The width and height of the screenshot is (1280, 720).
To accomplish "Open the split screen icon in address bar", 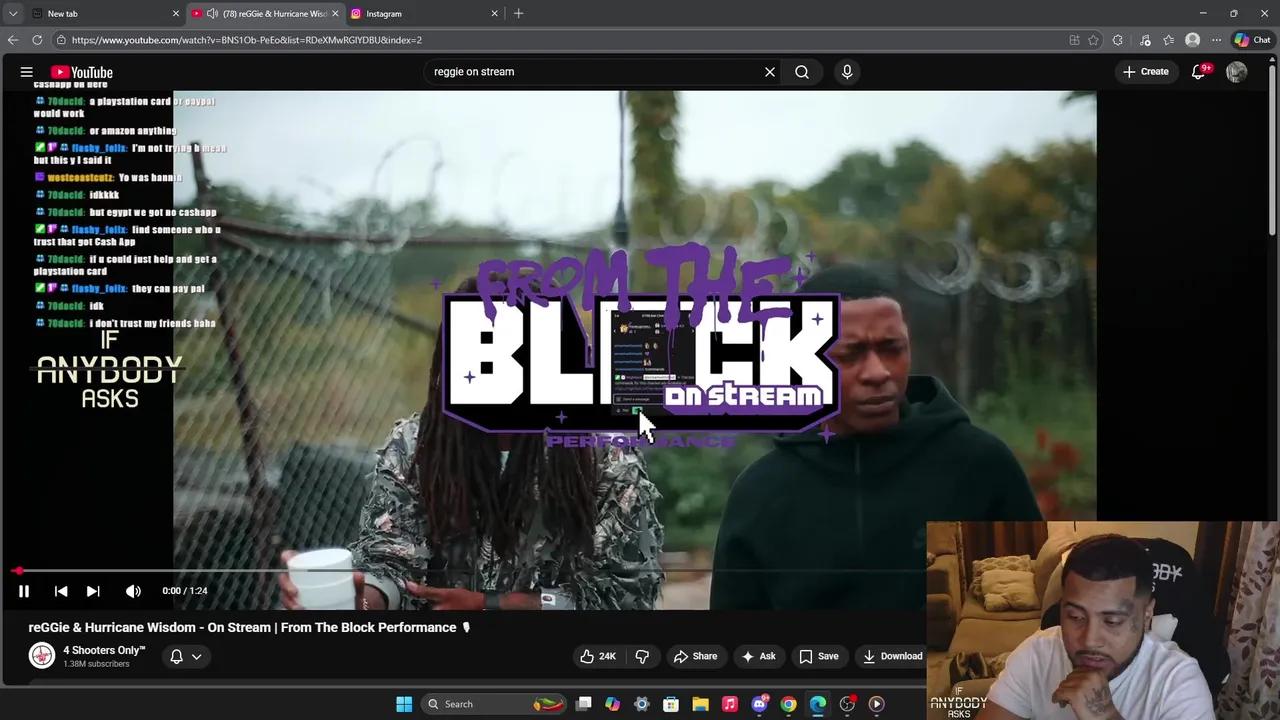I will tap(1074, 40).
